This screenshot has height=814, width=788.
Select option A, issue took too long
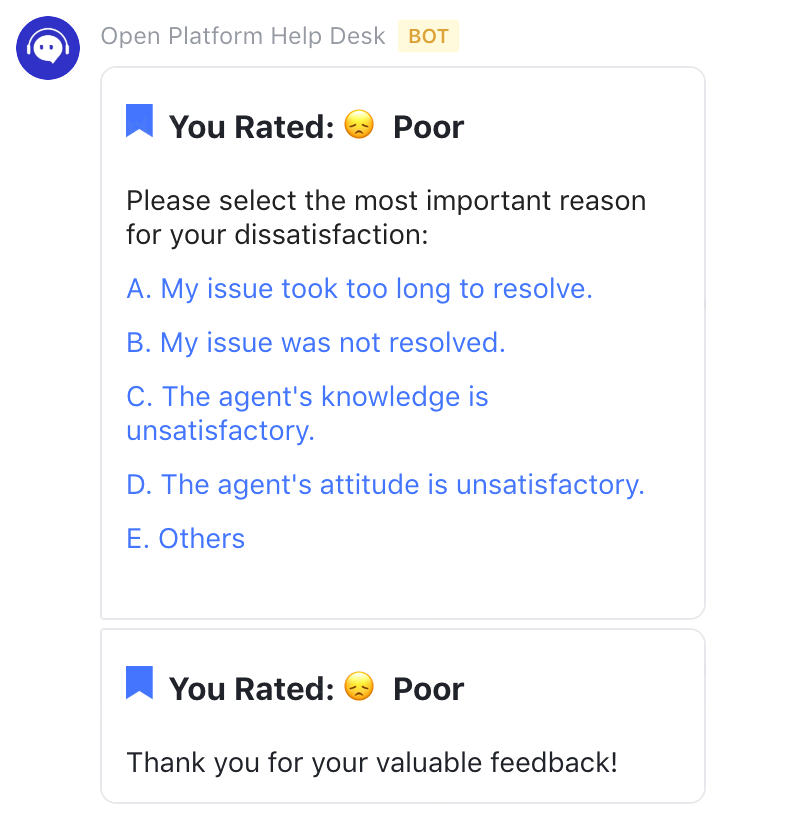click(x=359, y=289)
